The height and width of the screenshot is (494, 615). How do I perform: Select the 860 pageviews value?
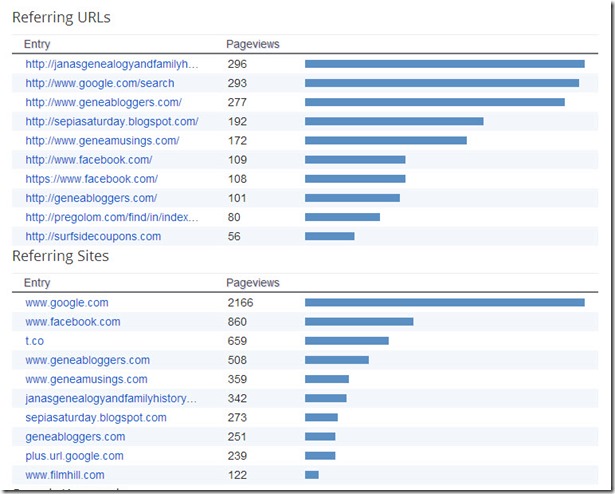pos(237,322)
